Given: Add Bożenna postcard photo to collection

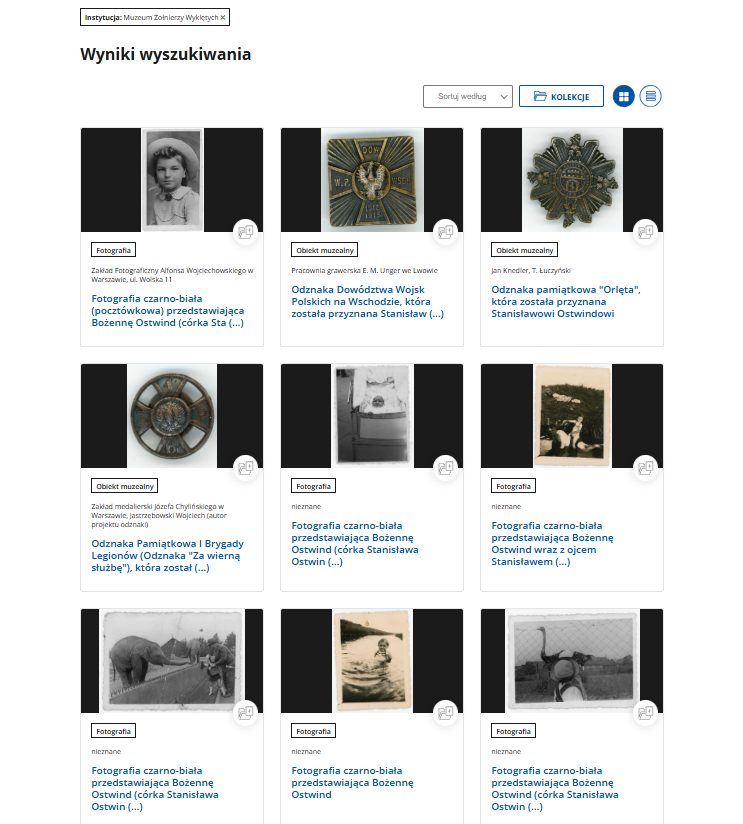Looking at the screenshot, I should (x=245, y=232).
